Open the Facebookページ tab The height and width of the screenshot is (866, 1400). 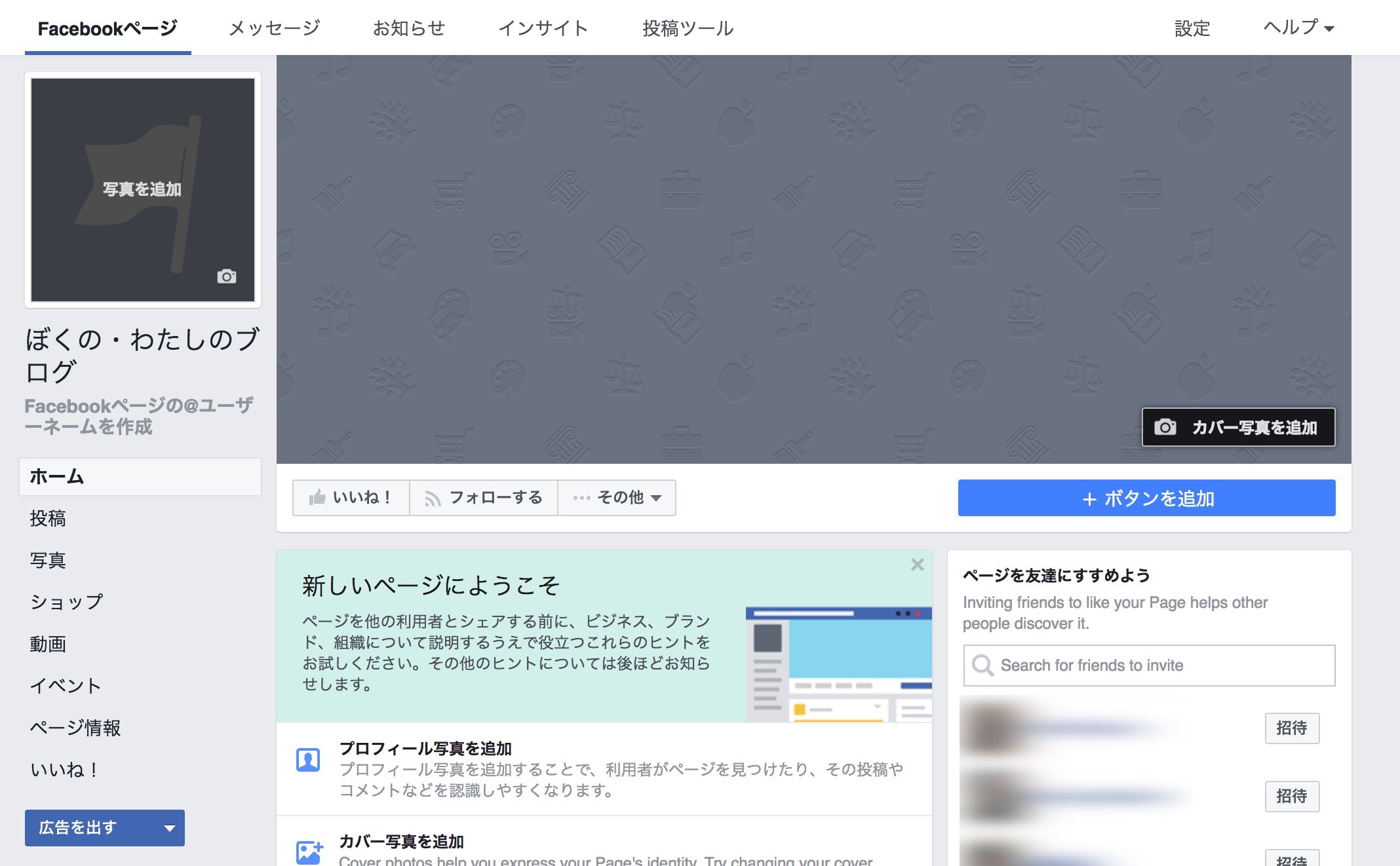click(x=107, y=28)
